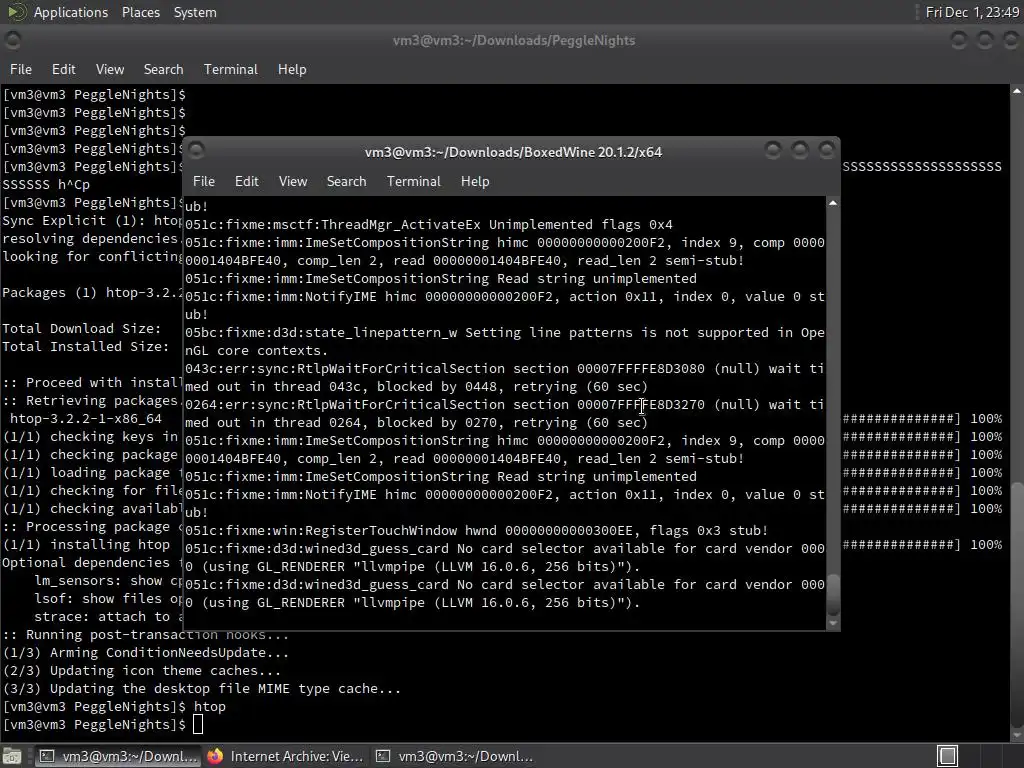Click the clock showing Fri Dec 1, 23:49
Image resolution: width=1024 pixels, height=768 pixels.
click(972, 12)
